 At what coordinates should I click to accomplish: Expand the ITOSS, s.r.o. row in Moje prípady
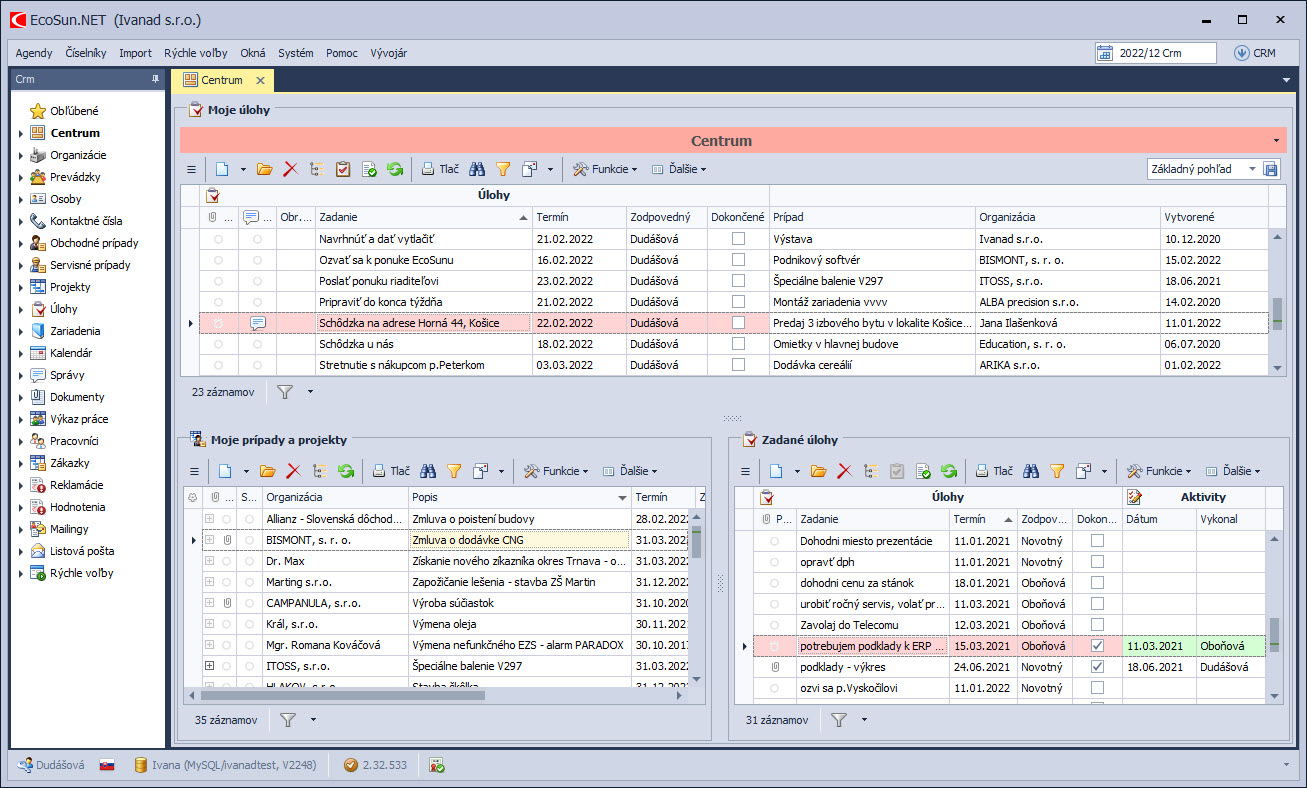click(210, 666)
